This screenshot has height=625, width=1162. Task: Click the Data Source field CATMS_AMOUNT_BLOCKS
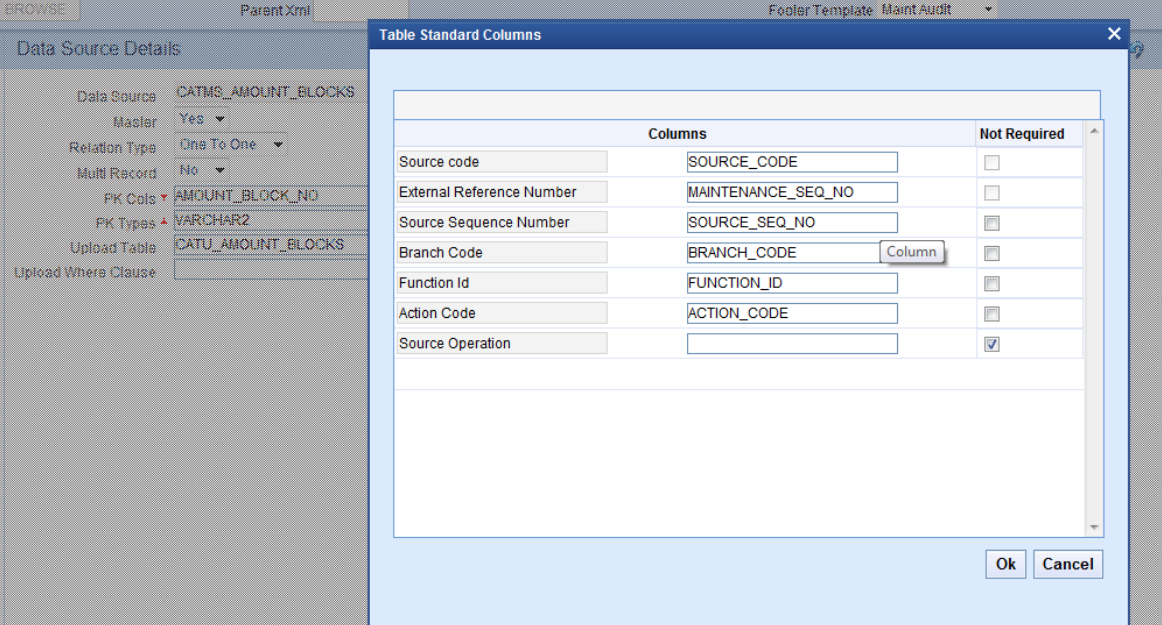pyautogui.click(x=271, y=92)
